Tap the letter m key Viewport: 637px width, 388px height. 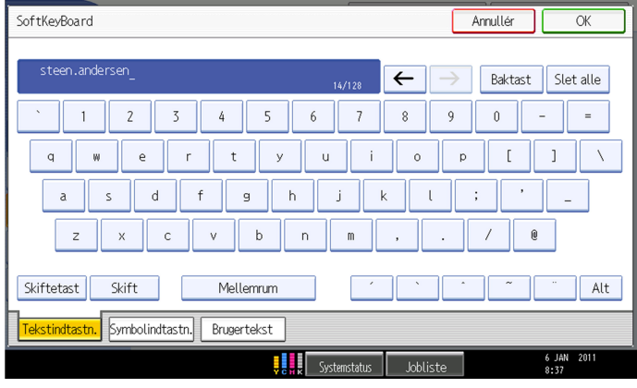(x=351, y=235)
